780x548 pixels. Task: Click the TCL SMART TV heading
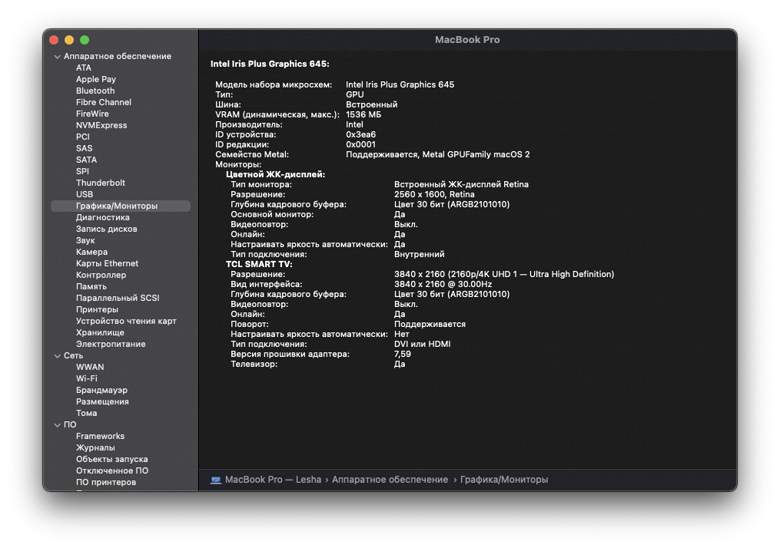pyautogui.click(x=259, y=264)
